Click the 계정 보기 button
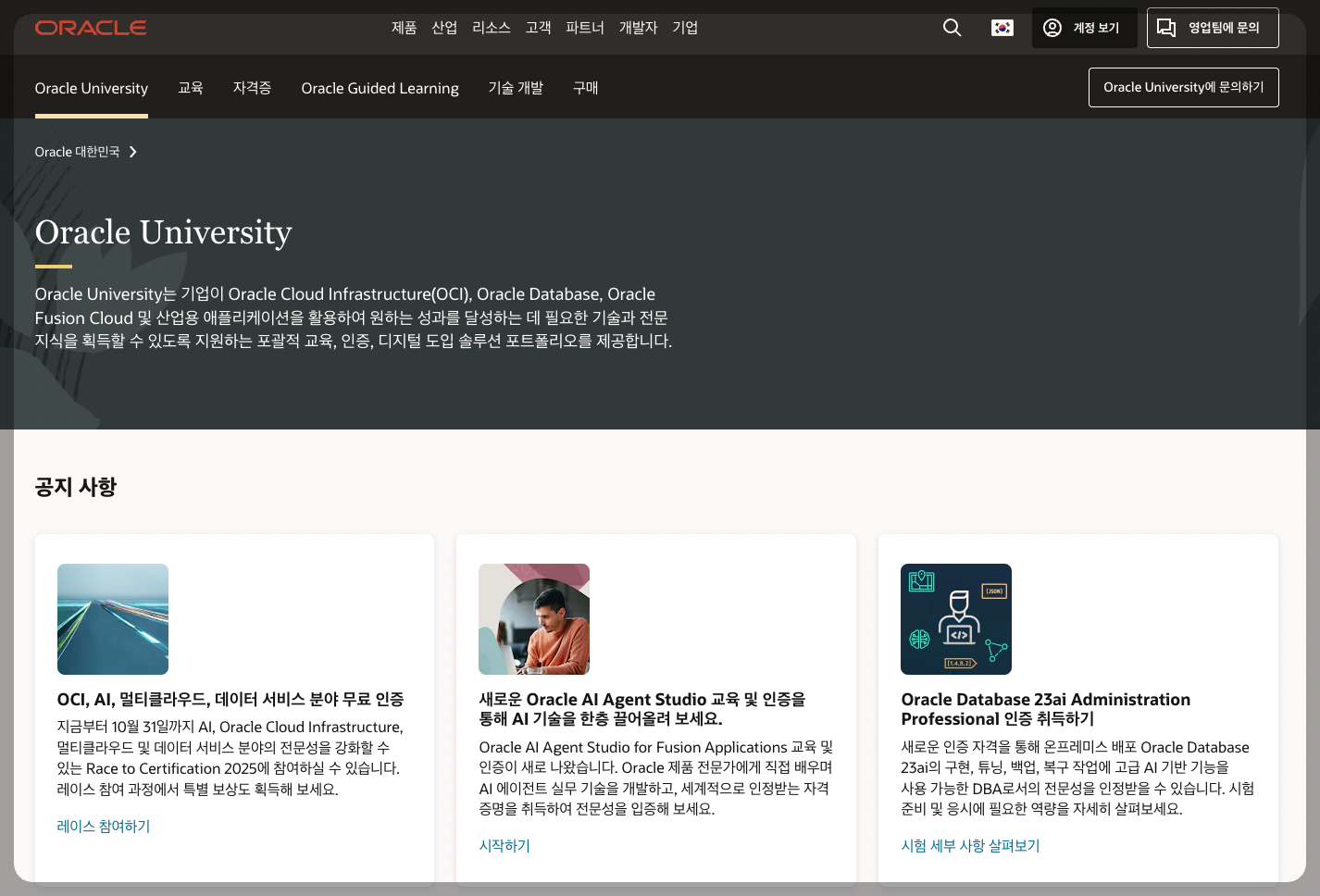Screen dimensions: 1320x896 (x=1085, y=28)
